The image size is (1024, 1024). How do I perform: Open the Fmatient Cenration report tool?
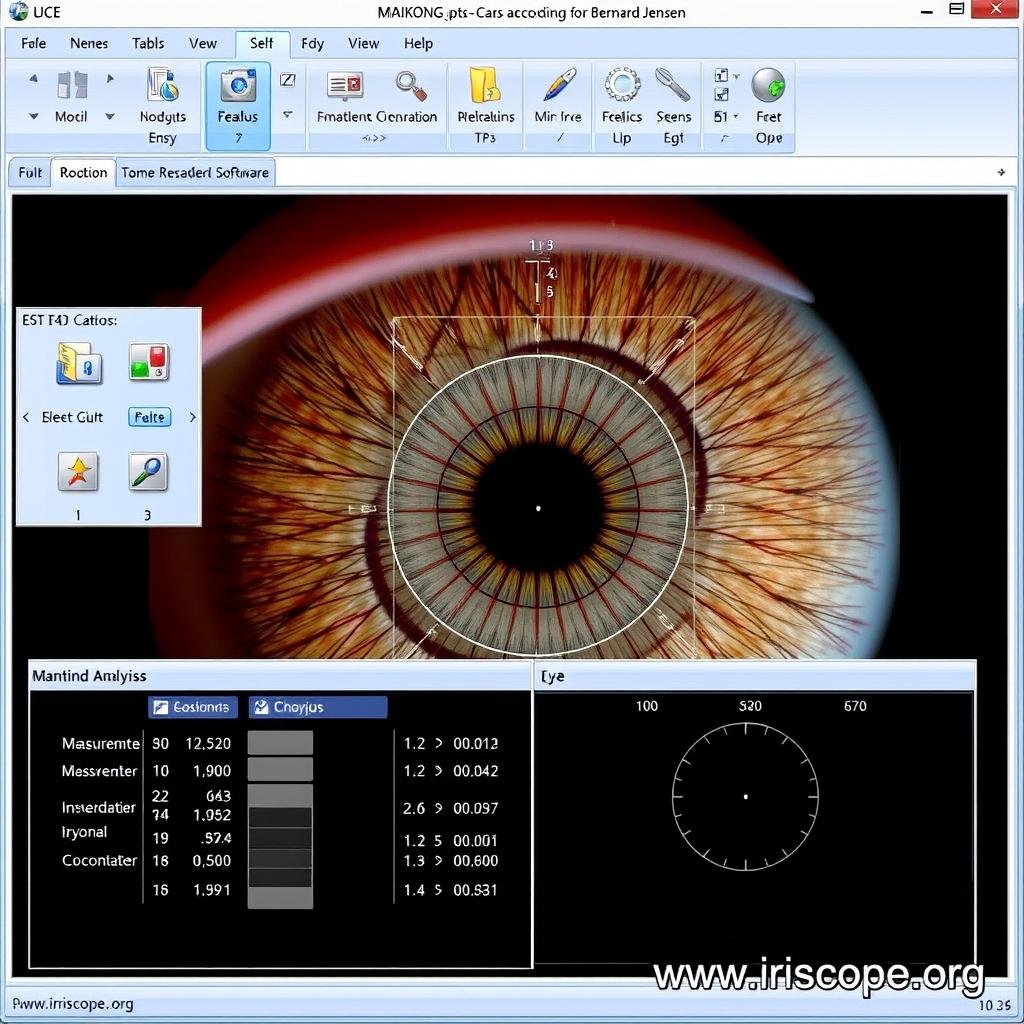[344, 88]
